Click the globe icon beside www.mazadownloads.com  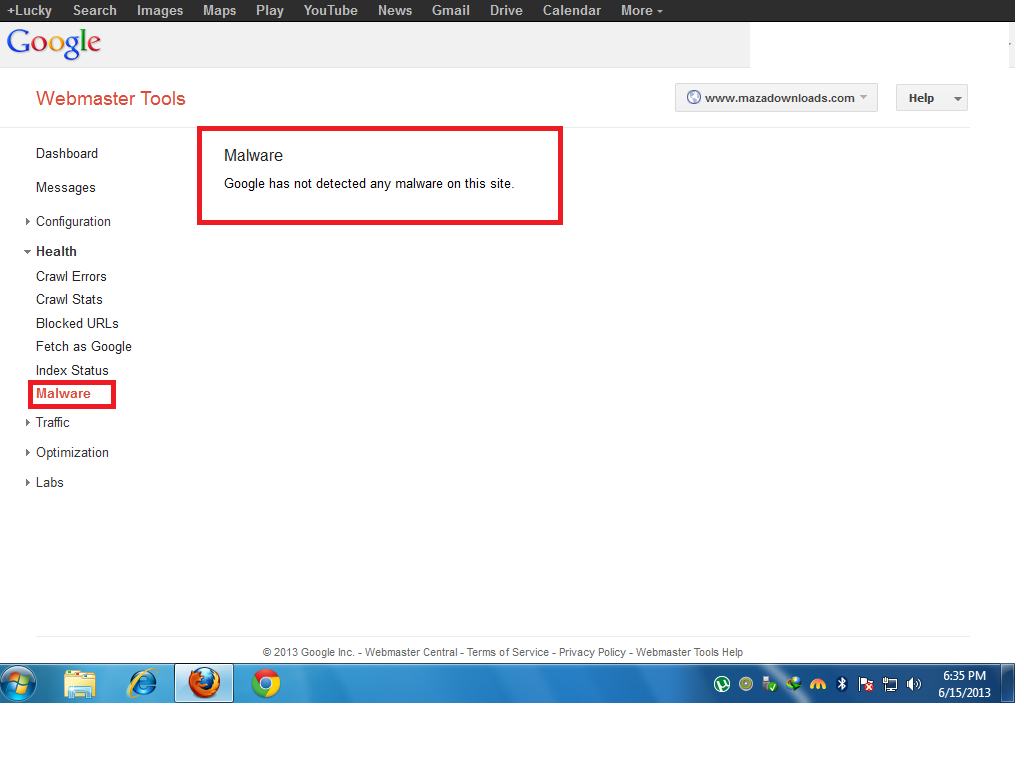pyautogui.click(x=694, y=97)
